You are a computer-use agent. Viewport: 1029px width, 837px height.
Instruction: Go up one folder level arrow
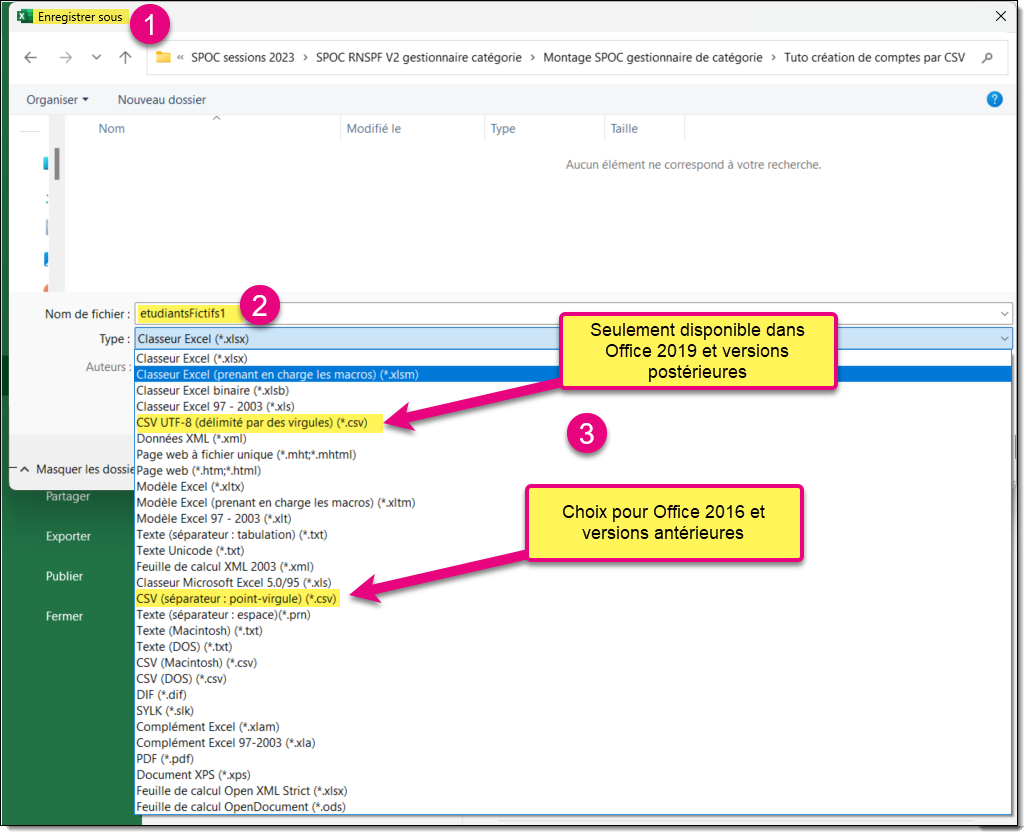tap(125, 58)
